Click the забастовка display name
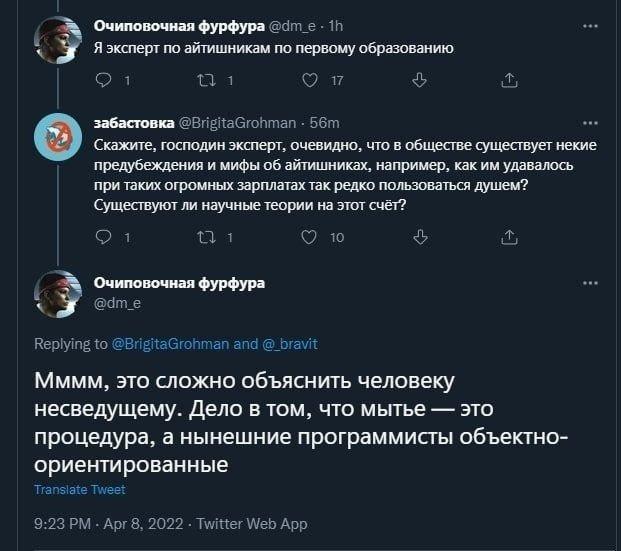The image size is (621, 551). (133, 123)
